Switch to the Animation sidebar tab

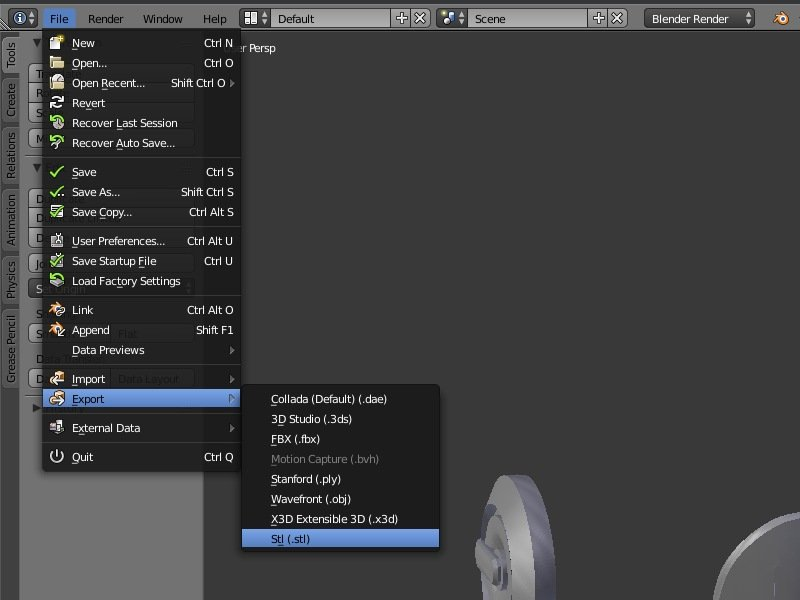(x=11, y=220)
